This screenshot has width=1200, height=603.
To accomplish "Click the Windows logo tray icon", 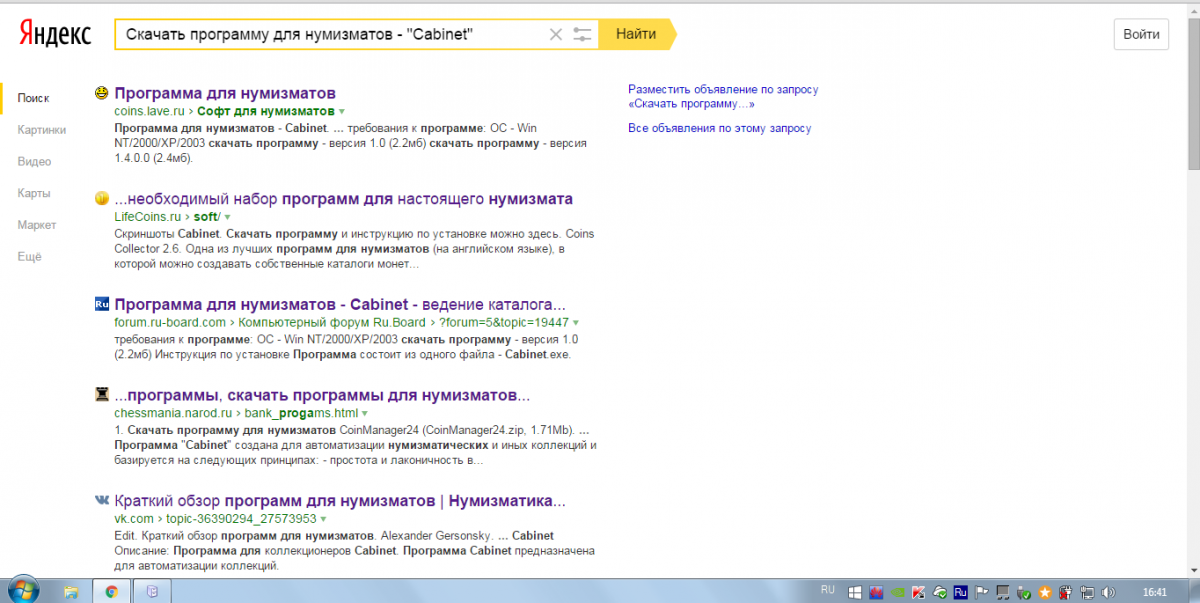I will (x=855, y=592).
